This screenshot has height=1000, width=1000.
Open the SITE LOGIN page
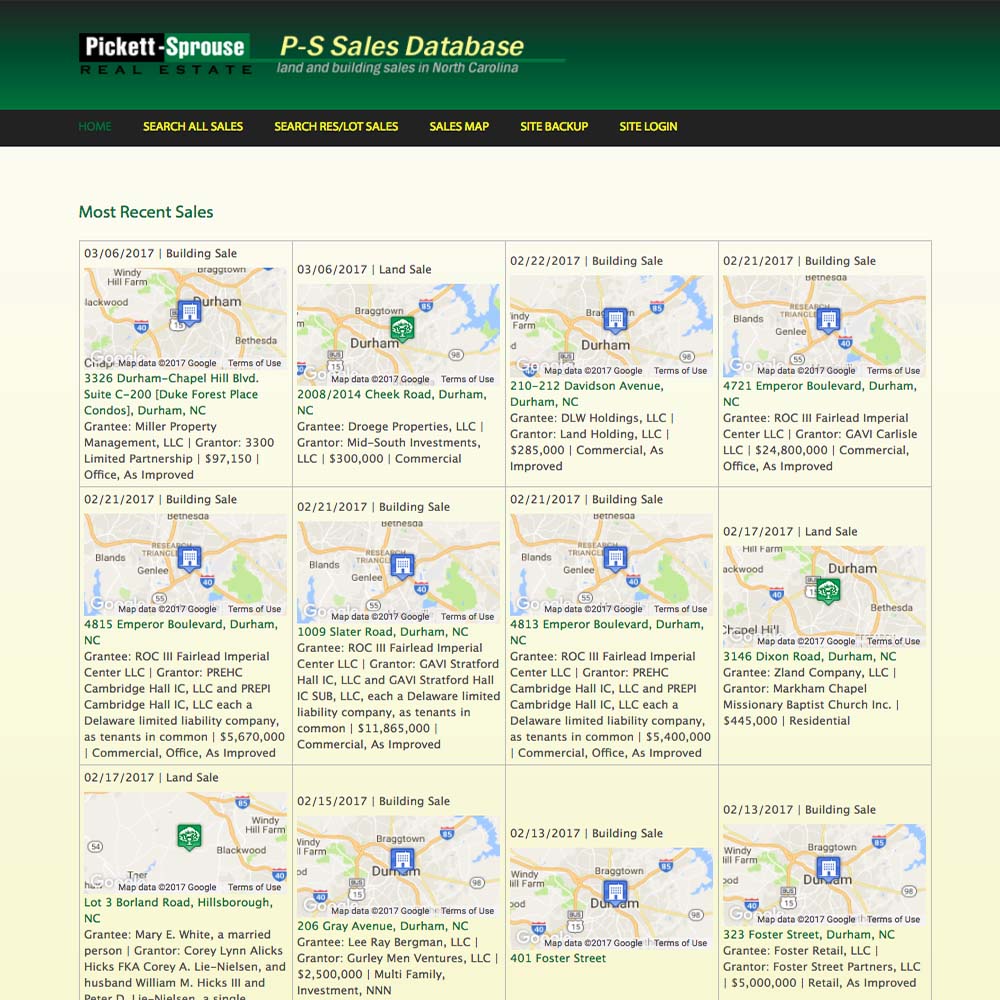coord(648,127)
